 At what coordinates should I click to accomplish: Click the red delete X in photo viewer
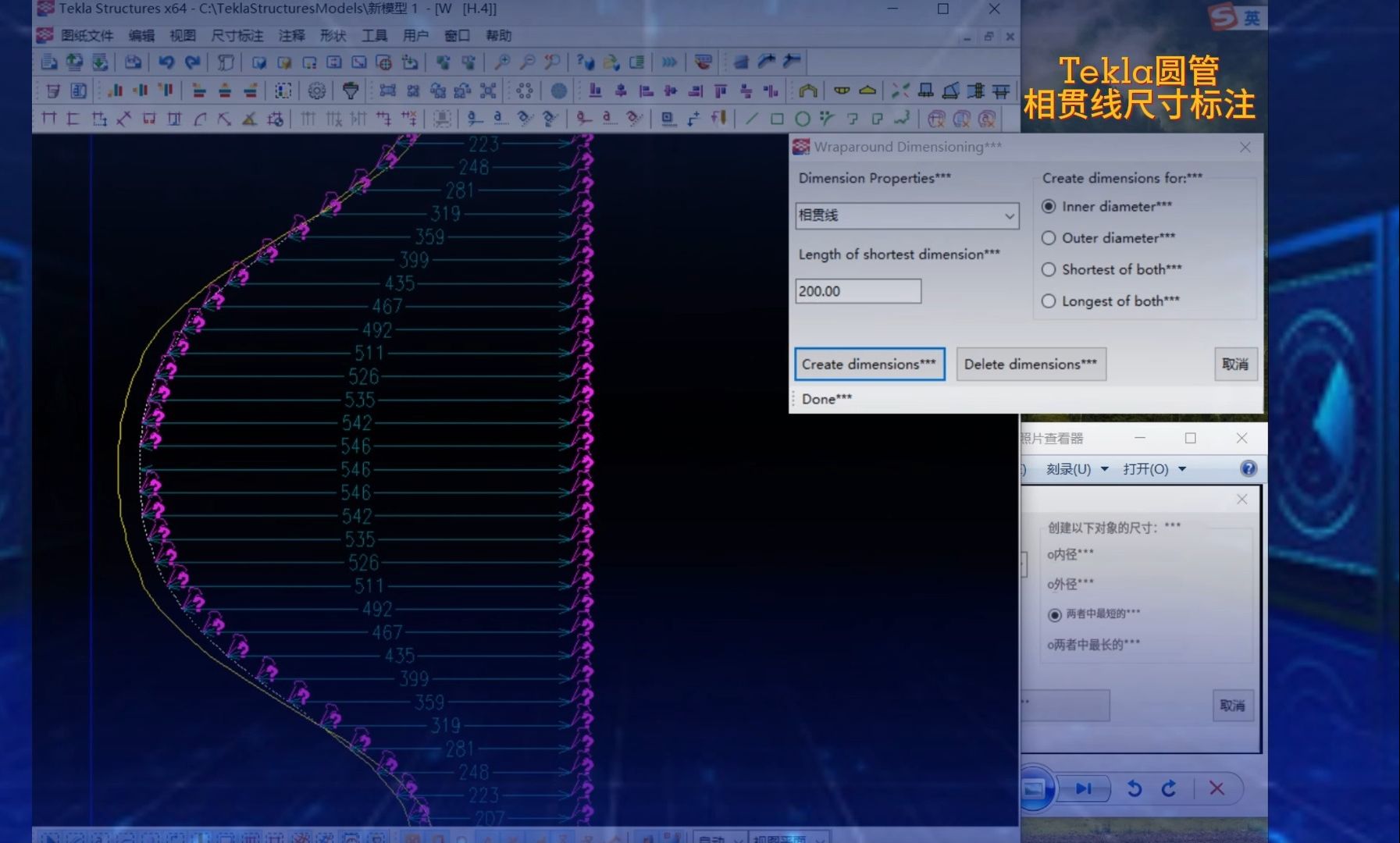1217,788
